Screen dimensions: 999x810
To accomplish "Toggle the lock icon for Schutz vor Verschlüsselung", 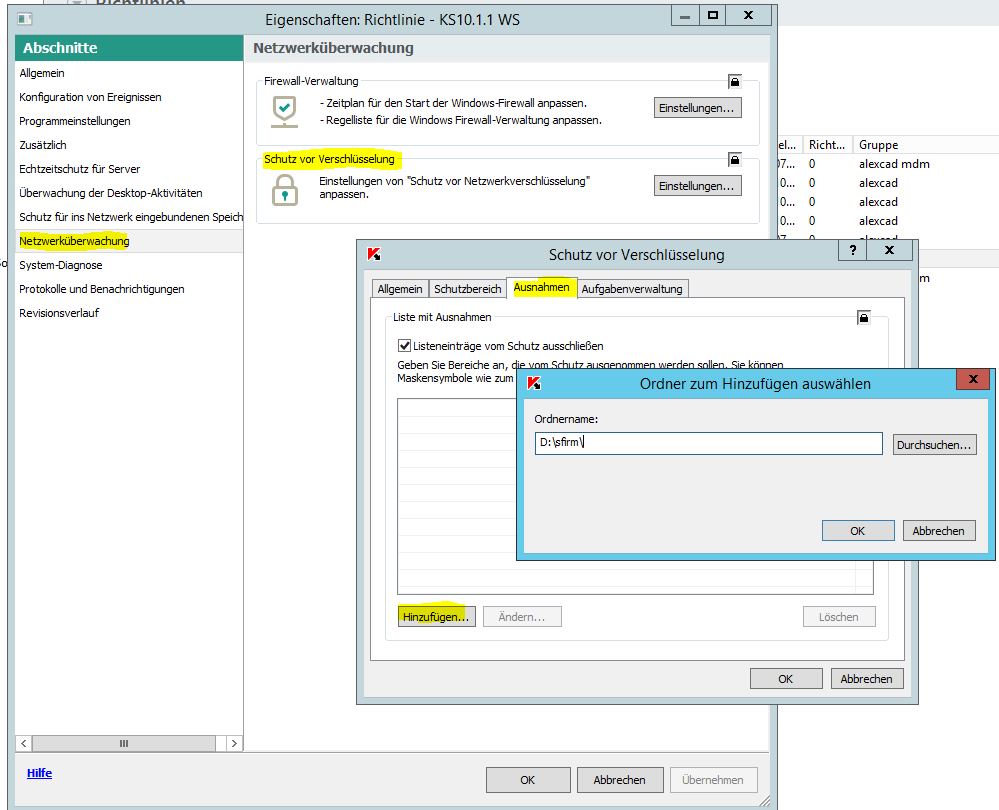I will [x=735, y=159].
